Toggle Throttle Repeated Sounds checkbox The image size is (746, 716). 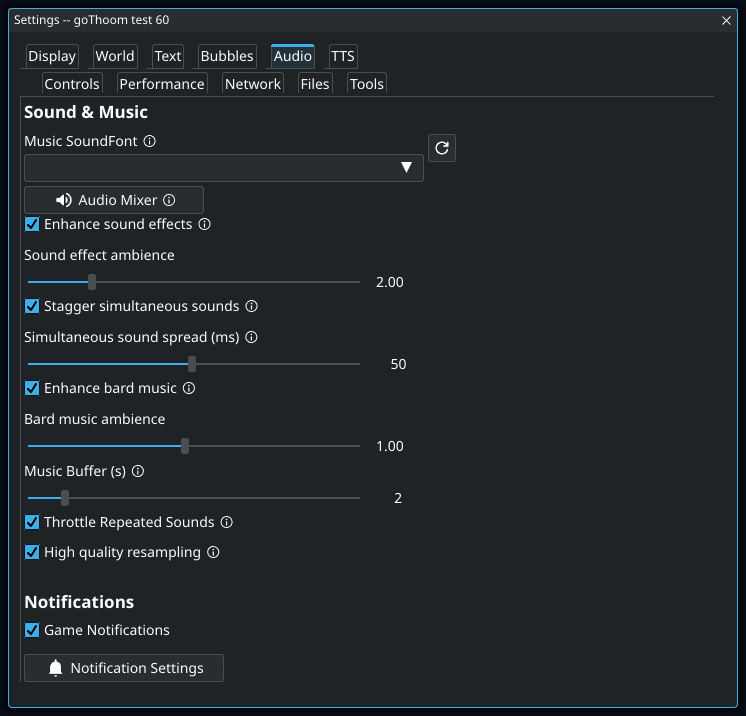click(32, 522)
